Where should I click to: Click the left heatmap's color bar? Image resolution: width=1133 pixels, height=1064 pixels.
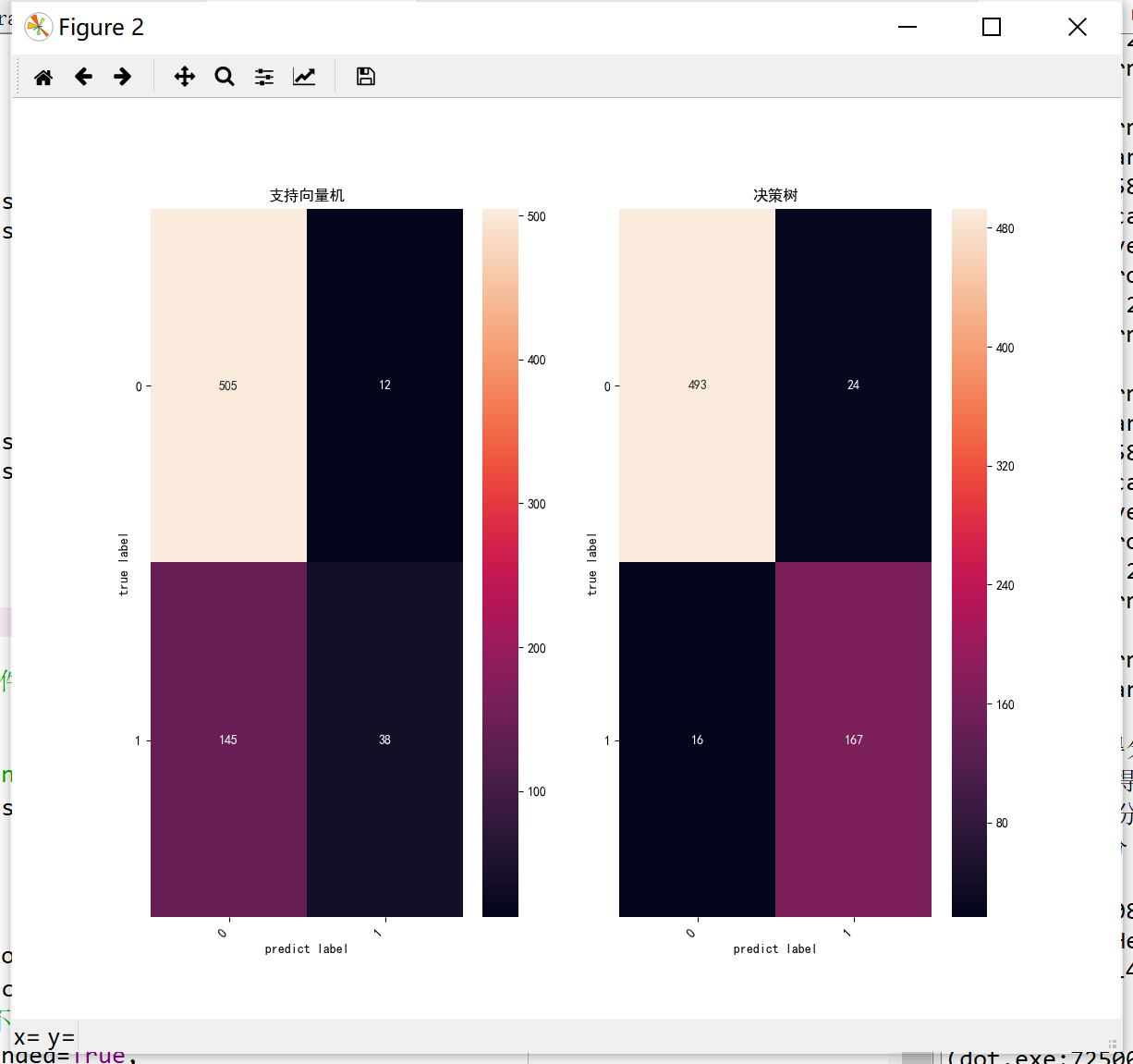[x=500, y=563]
